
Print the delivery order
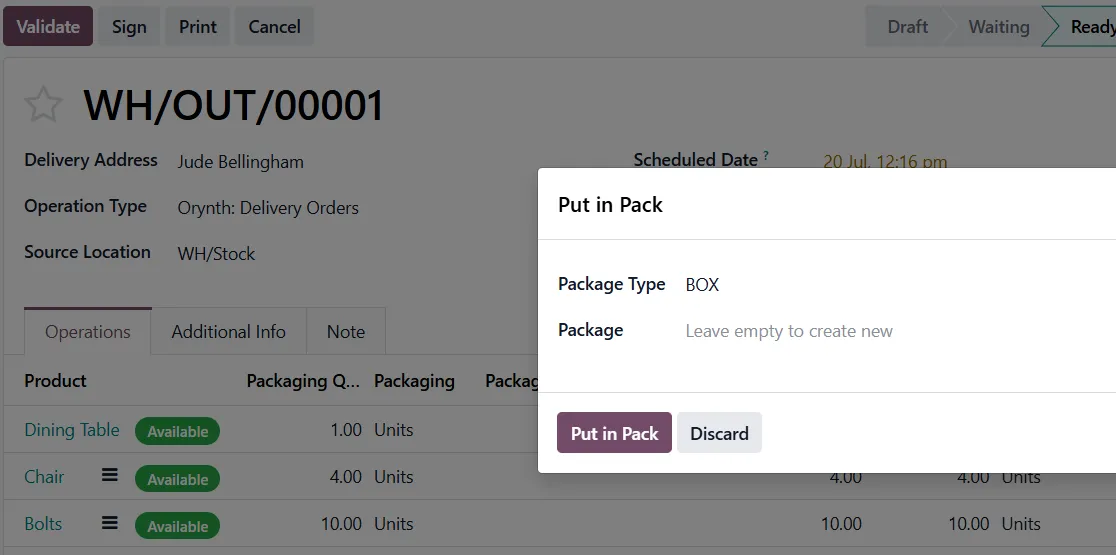point(198,26)
